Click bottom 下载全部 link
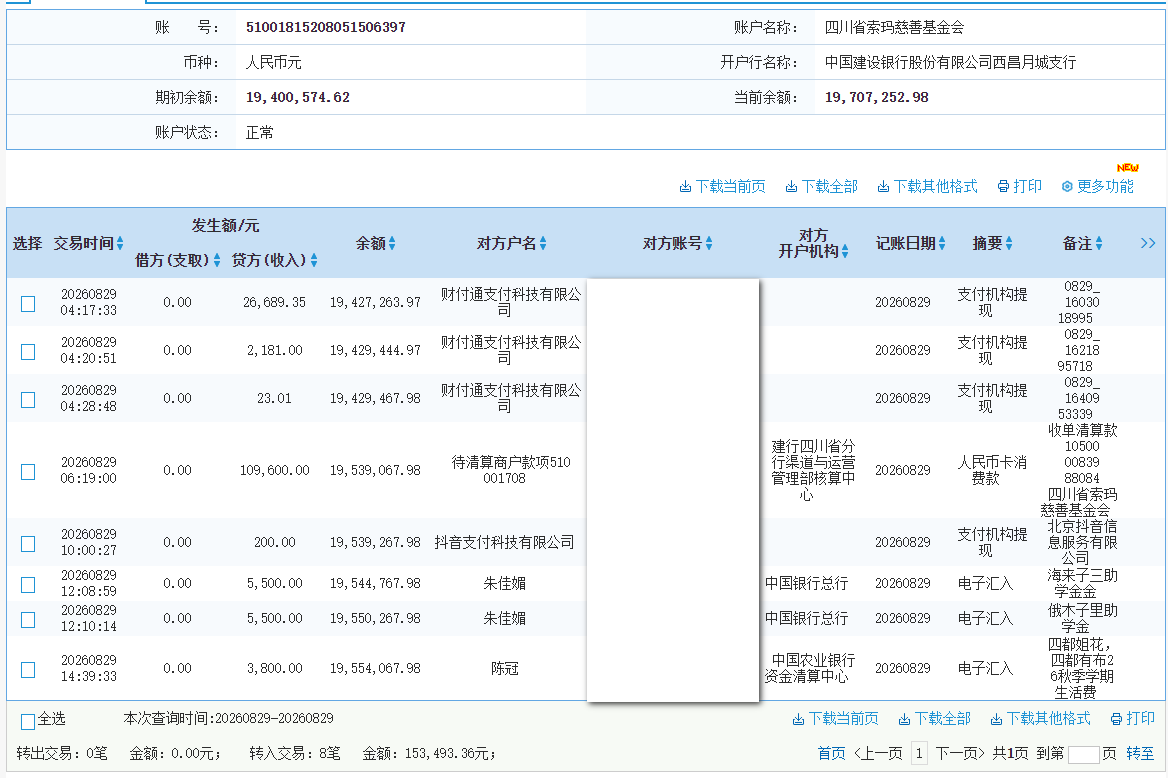The height and width of the screenshot is (778, 1168). point(935,718)
